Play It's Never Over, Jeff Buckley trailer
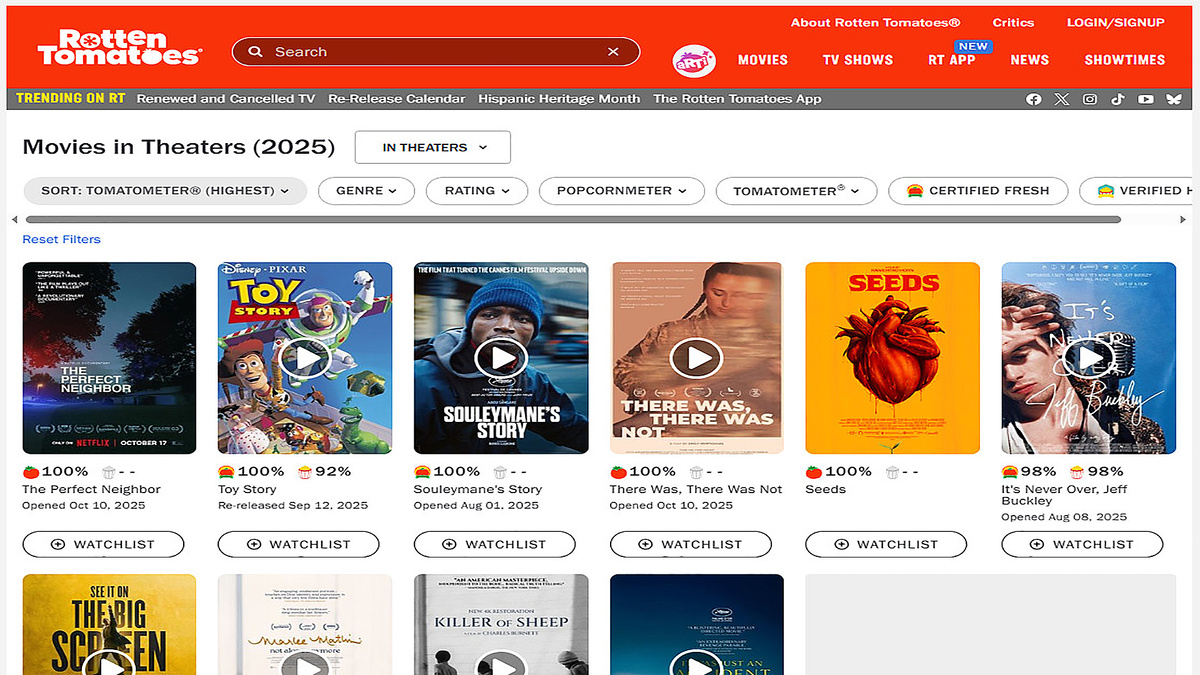This screenshot has width=1200, height=675. point(1089,357)
